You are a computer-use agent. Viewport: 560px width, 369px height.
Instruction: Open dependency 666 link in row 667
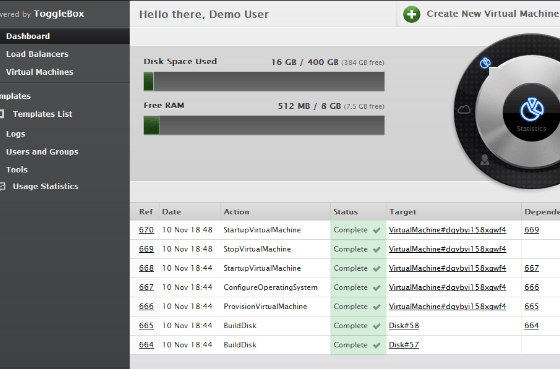(531, 287)
